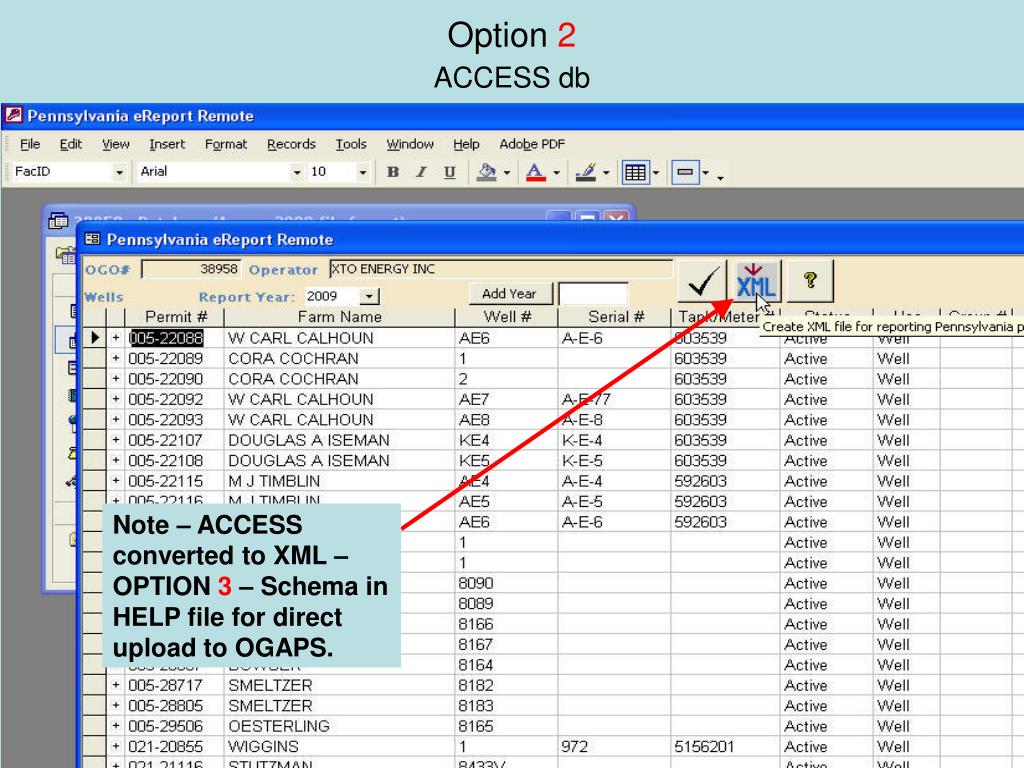The width and height of the screenshot is (1024, 768).
Task: Click the Well # column header
Action: click(x=507, y=317)
